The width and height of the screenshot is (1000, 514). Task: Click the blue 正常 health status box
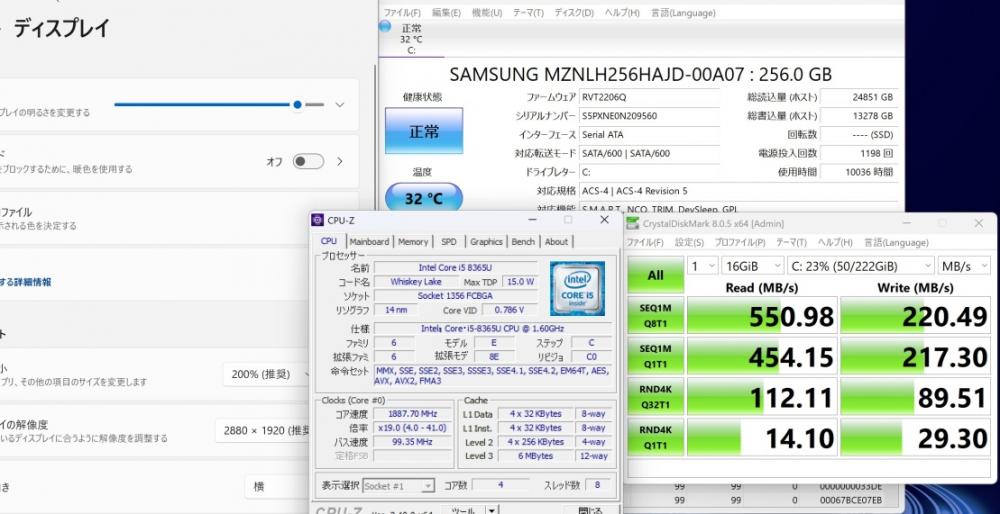424,131
